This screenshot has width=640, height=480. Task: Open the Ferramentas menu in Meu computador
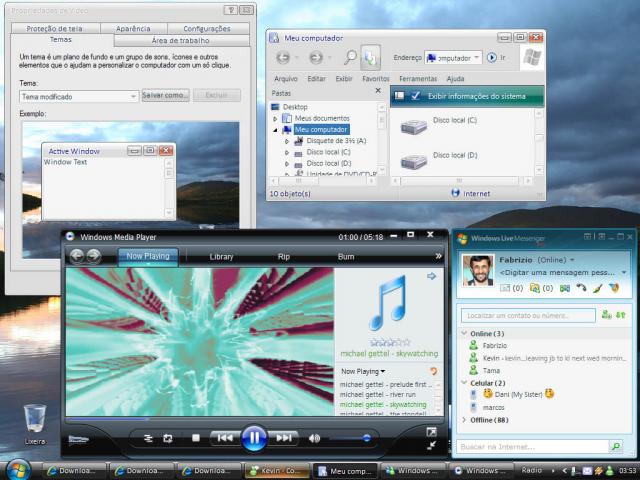coord(418,79)
